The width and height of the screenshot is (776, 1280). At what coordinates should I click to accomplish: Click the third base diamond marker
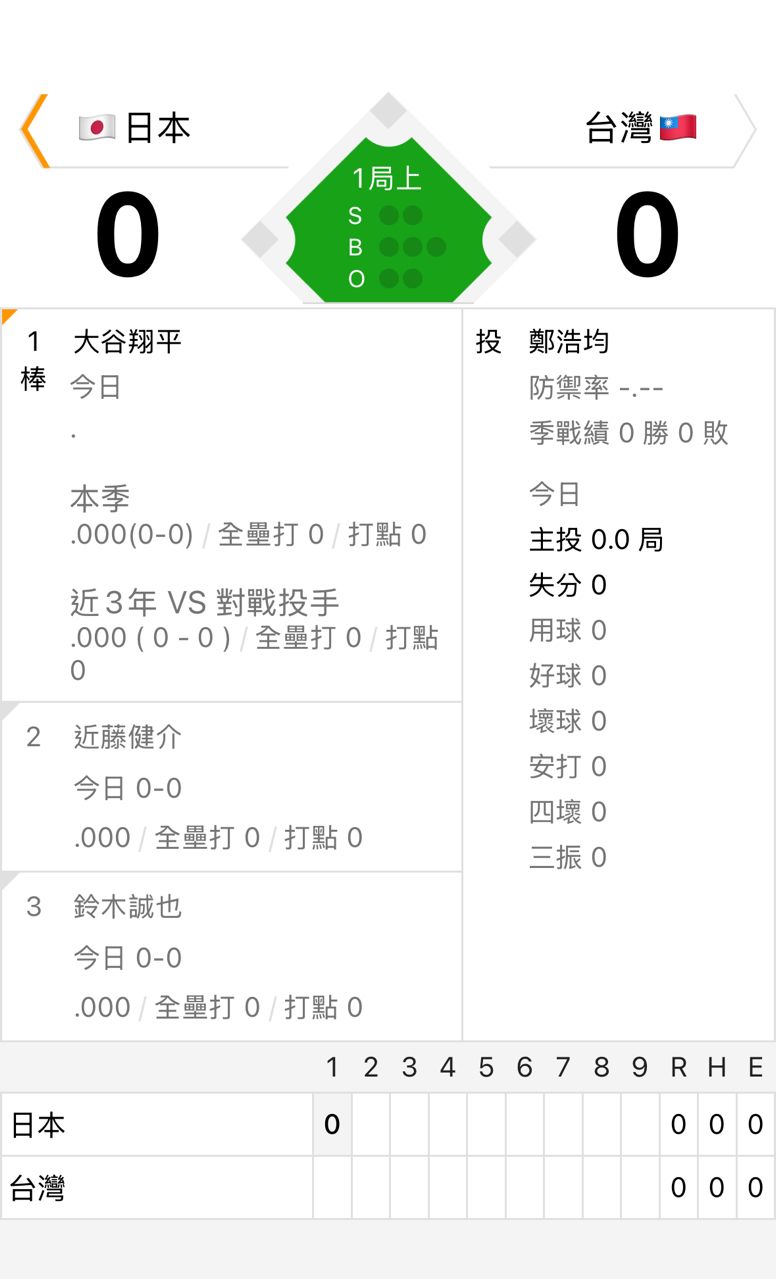click(260, 240)
